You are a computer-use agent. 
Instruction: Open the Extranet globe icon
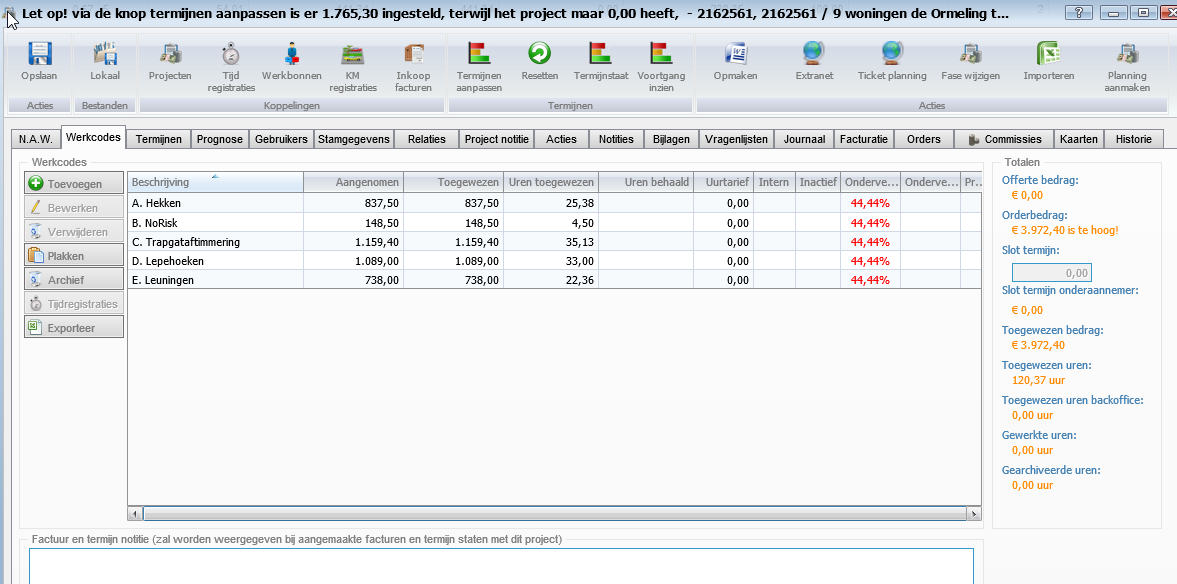pyautogui.click(x=813, y=55)
